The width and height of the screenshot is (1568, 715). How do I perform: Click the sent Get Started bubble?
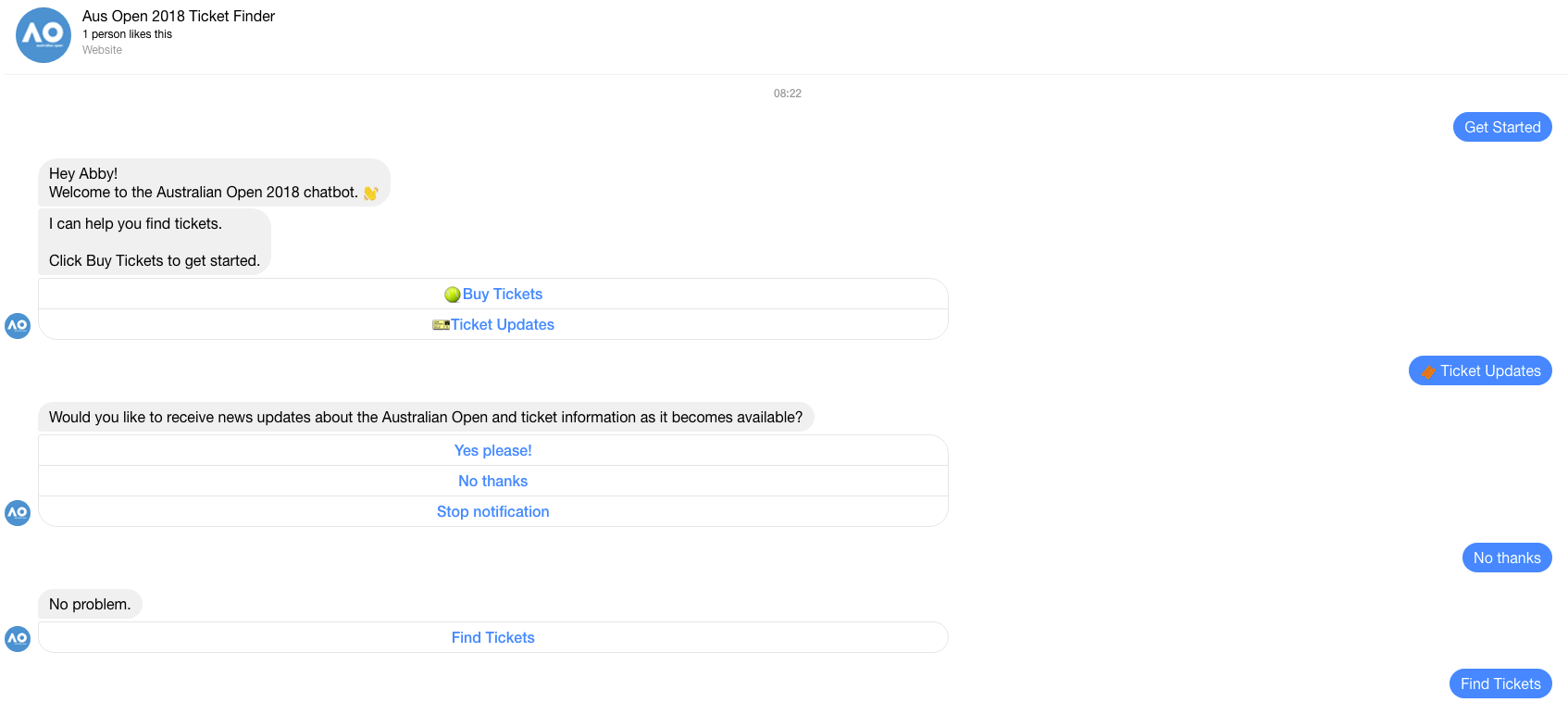[x=1502, y=127]
